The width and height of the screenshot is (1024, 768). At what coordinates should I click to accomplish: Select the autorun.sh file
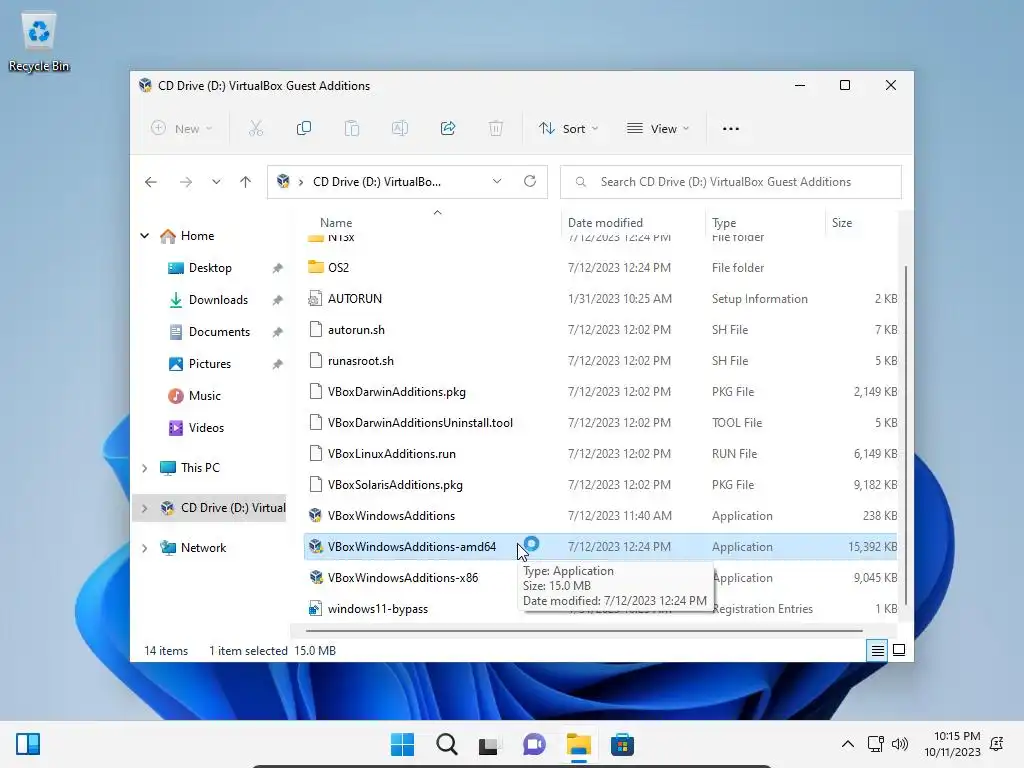(356, 330)
